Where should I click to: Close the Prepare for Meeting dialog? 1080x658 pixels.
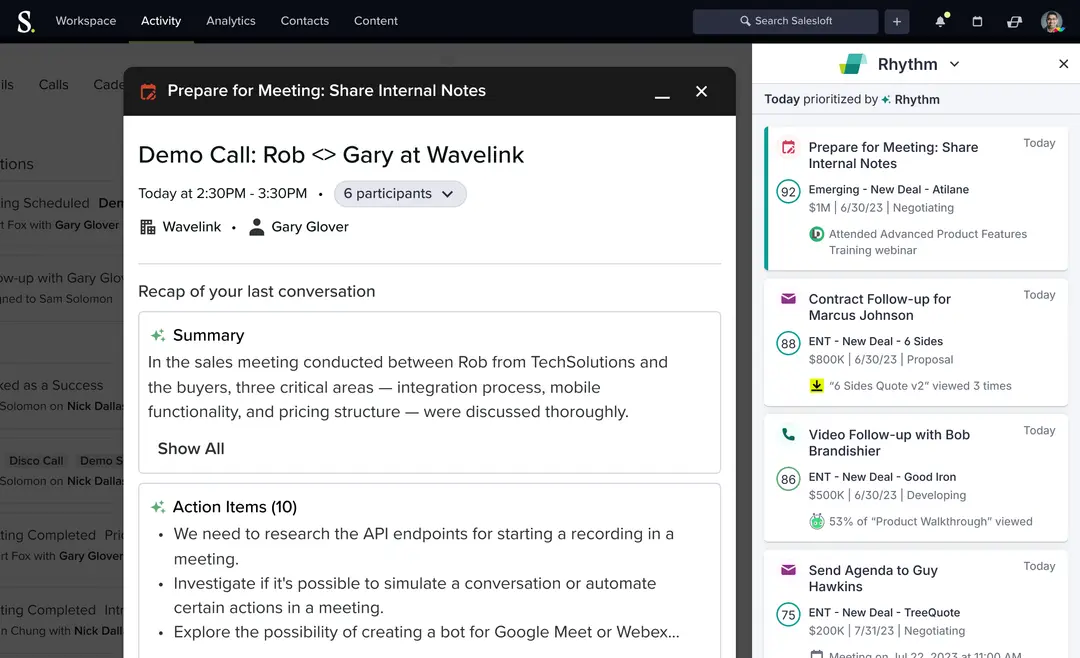(701, 91)
